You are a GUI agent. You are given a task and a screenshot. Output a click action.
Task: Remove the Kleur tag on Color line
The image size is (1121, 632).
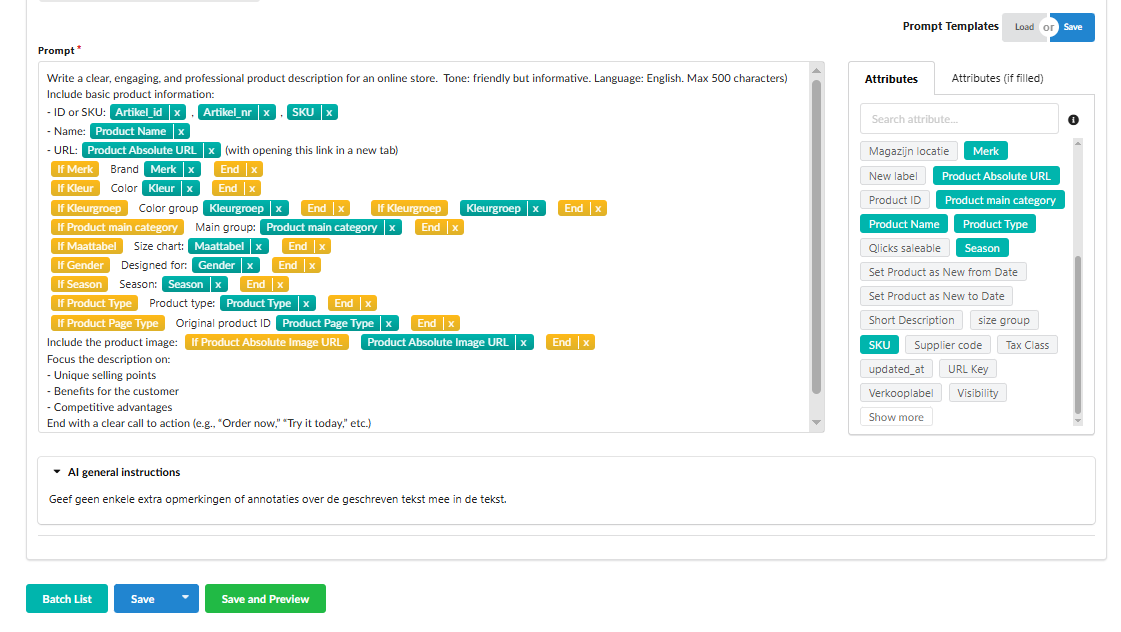pos(189,189)
